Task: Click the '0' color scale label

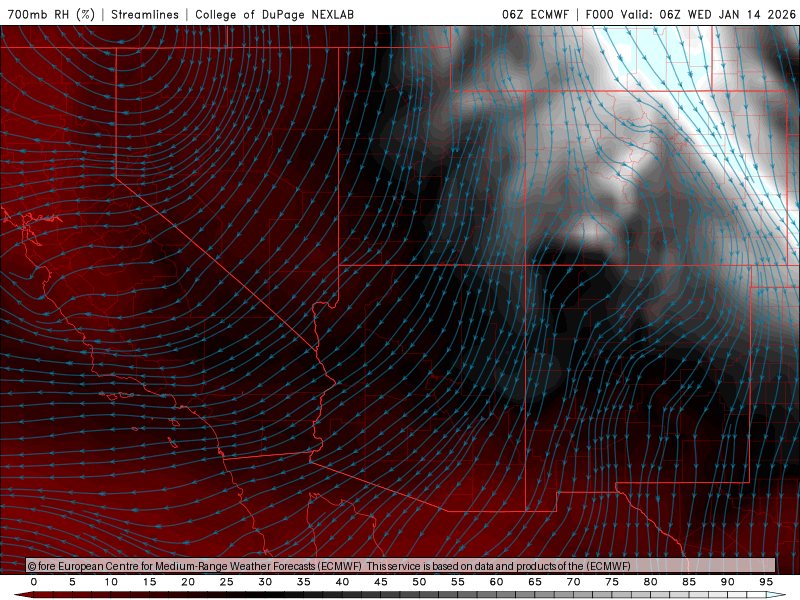Action: click(34, 582)
